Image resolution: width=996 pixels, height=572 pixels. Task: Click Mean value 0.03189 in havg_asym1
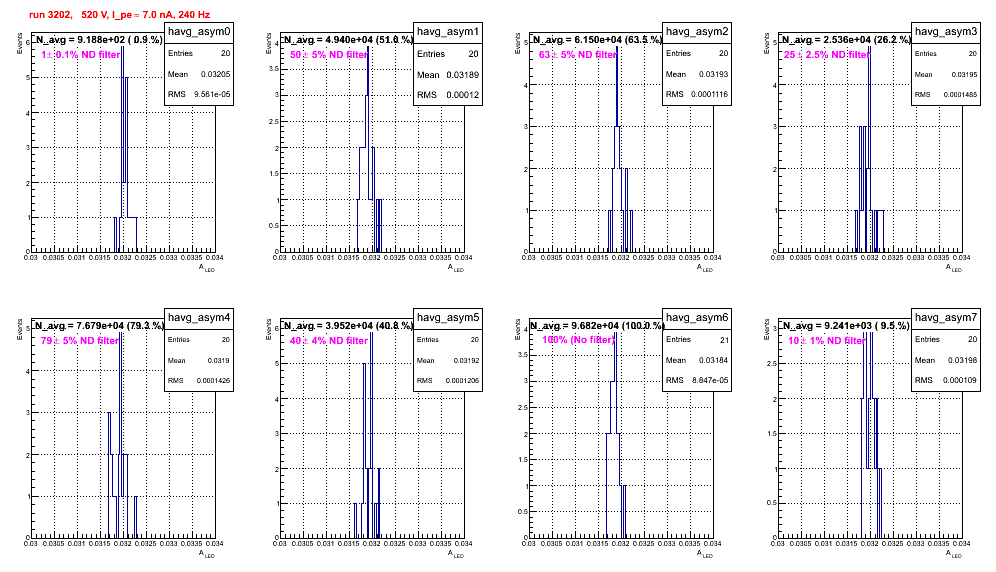462,74
